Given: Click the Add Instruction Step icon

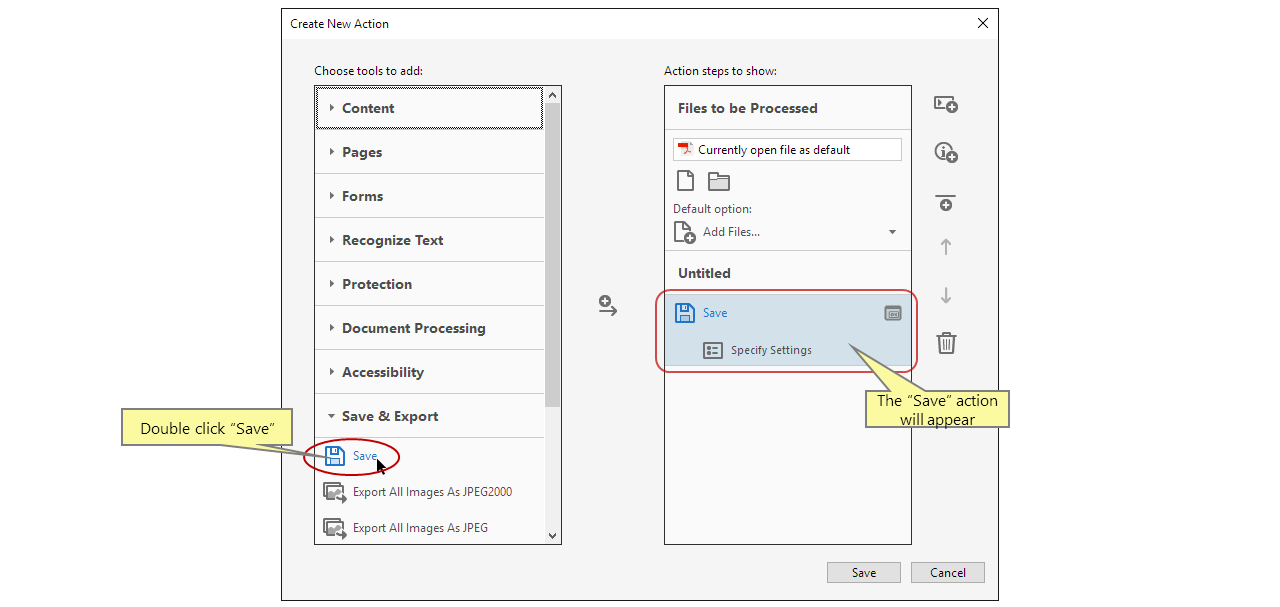Looking at the screenshot, I should pos(945,151).
